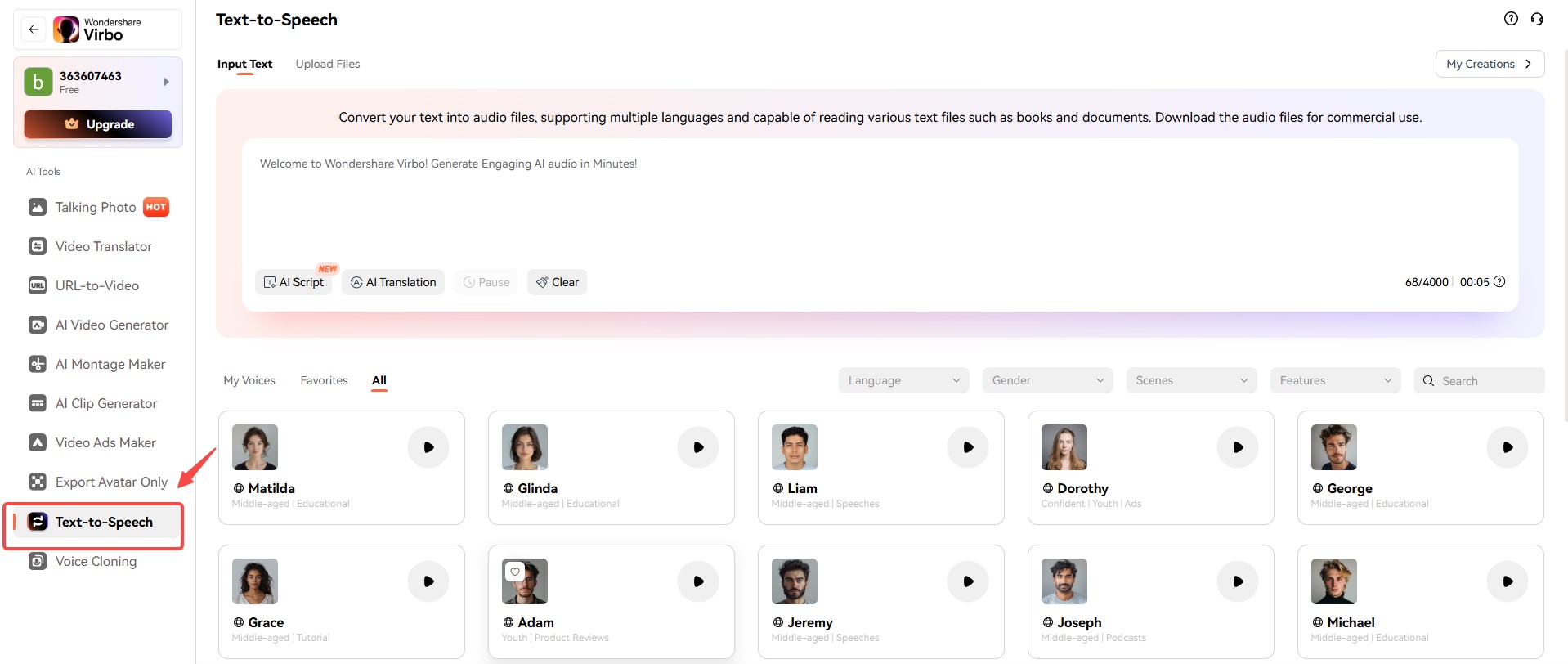The image size is (1568, 664).
Task: Play Dorothy voice preview
Action: click(x=1238, y=447)
